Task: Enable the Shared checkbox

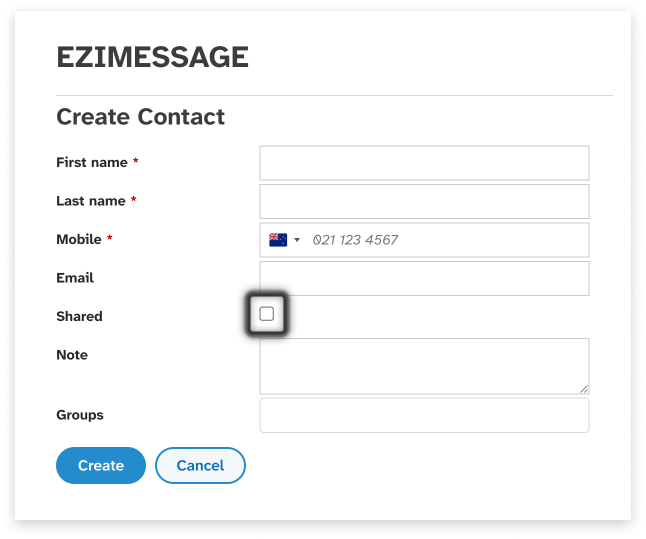Action: point(267,314)
